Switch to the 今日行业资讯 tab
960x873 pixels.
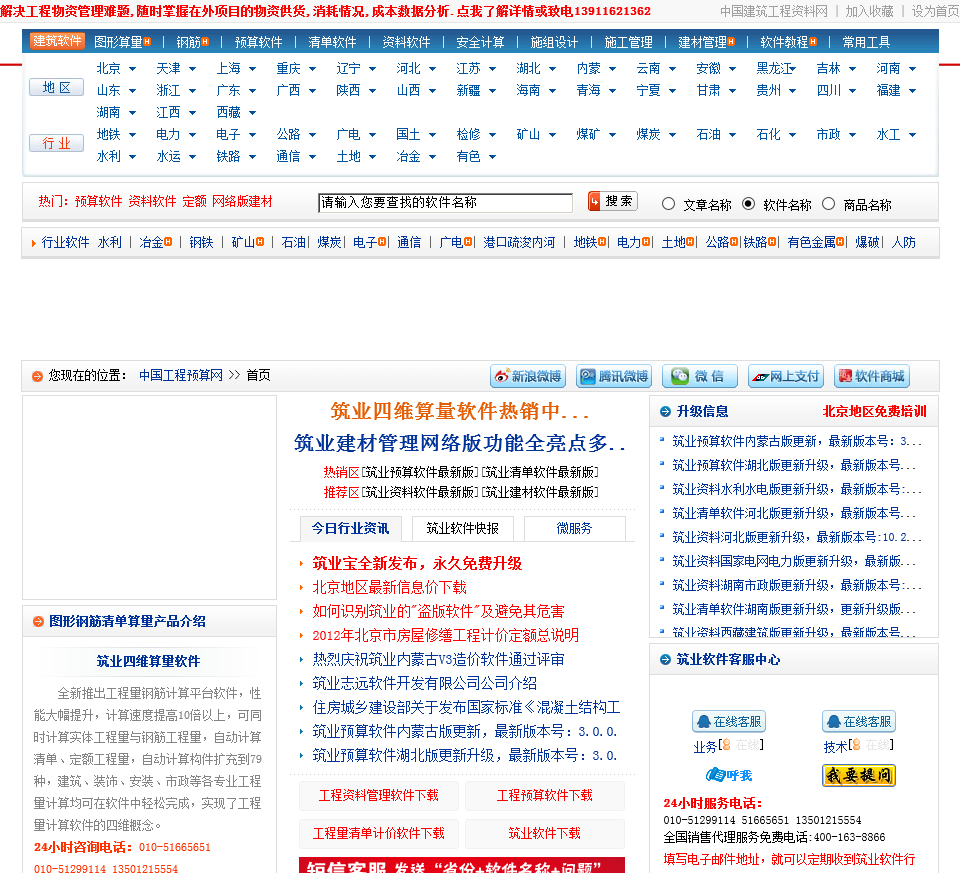(350, 528)
